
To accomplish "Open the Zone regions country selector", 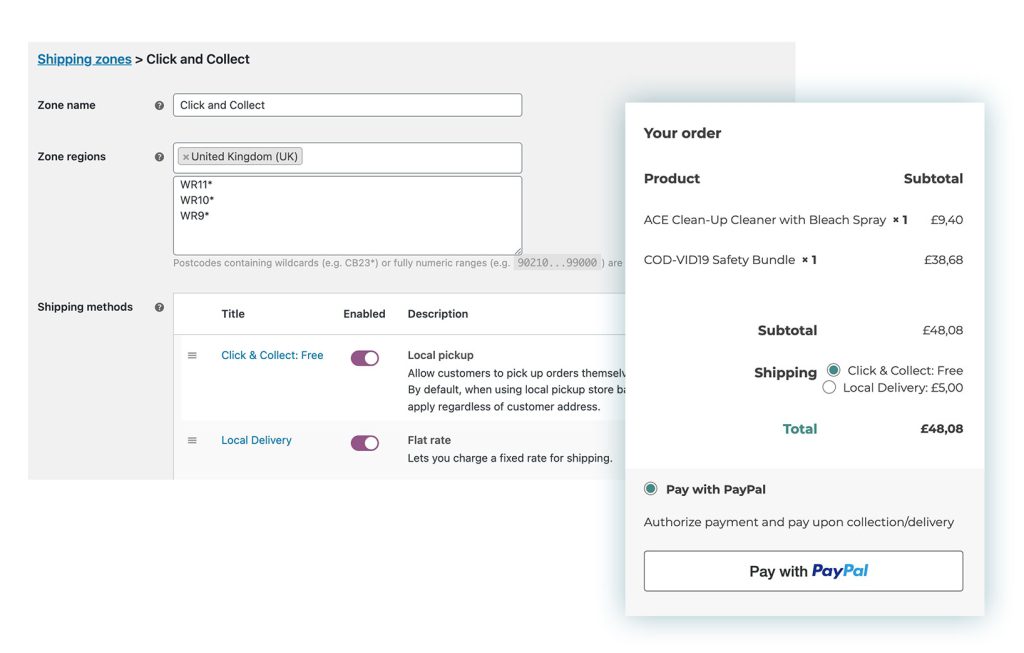I will pos(400,156).
